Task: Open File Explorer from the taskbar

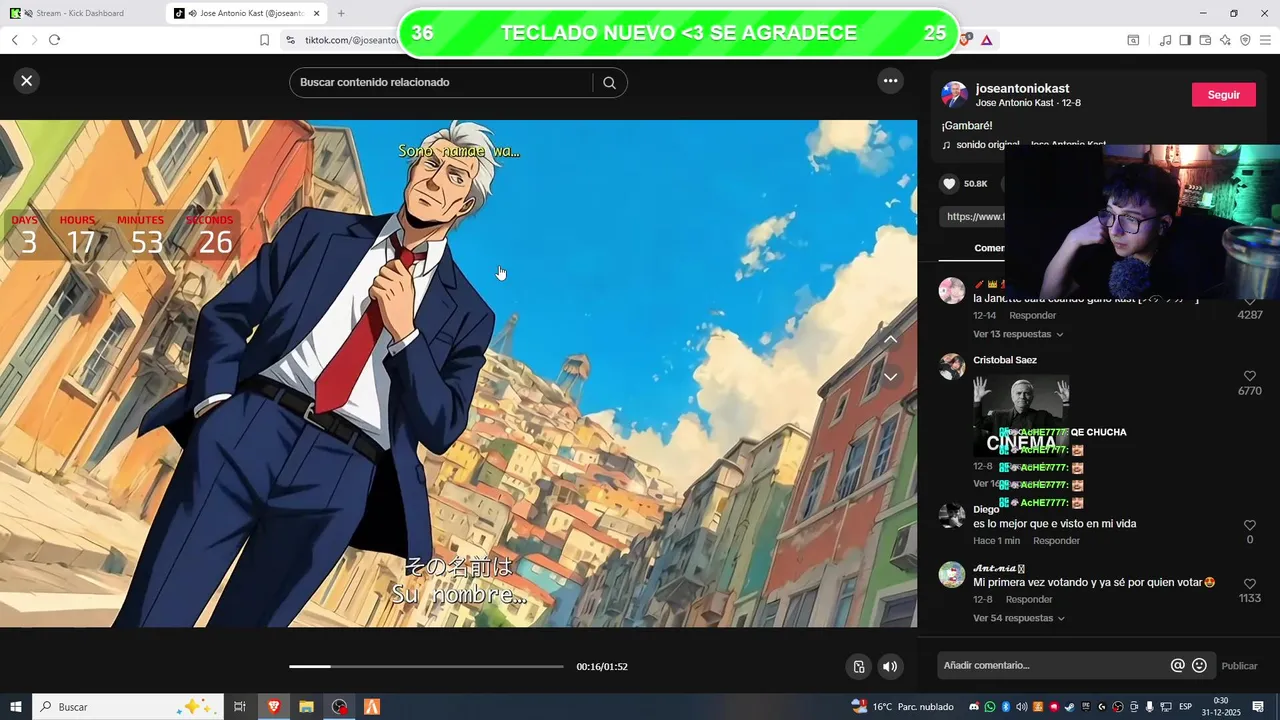Action: pyautogui.click(x=306, y=707)
